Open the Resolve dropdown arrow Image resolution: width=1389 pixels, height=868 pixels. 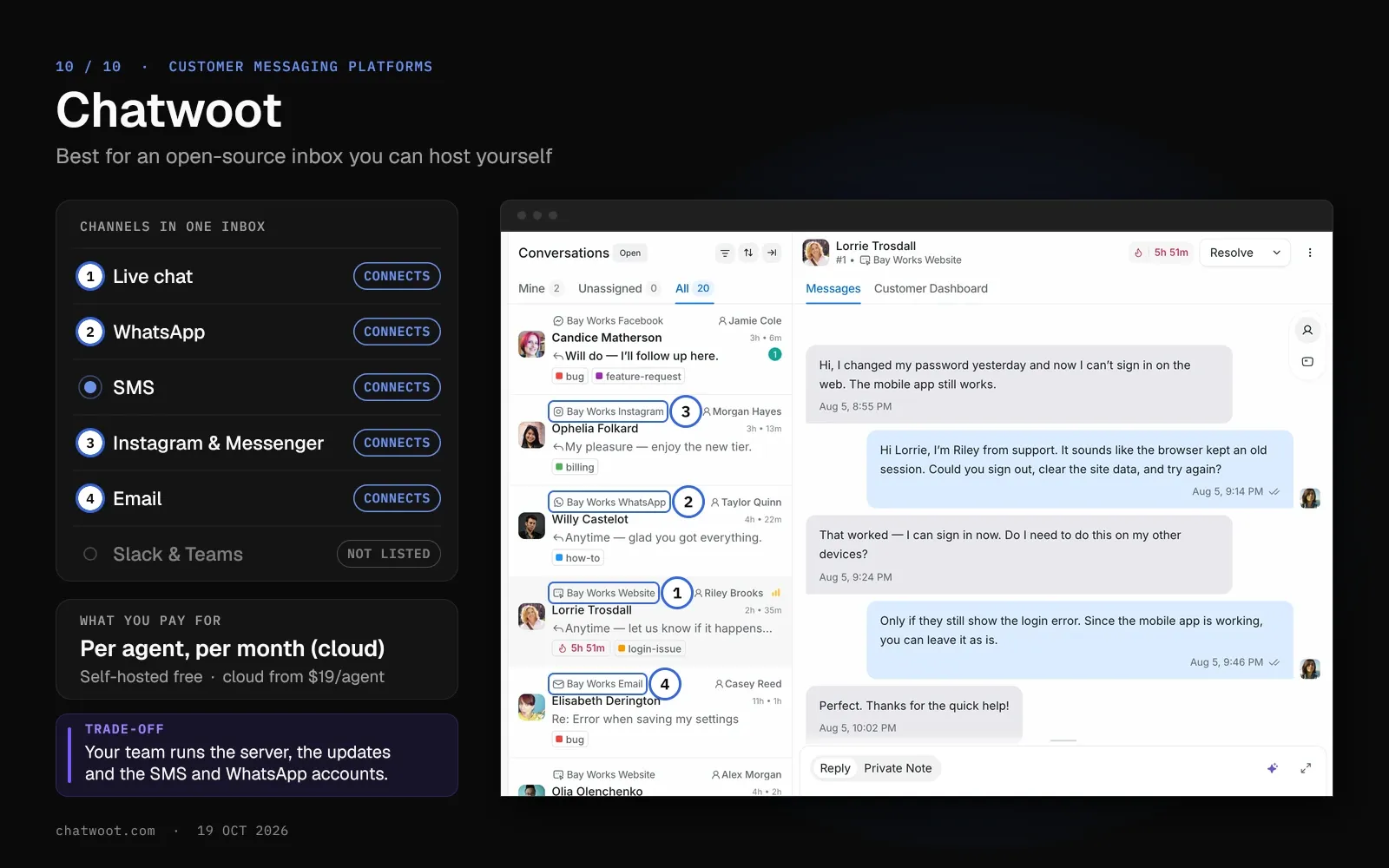[x=1276, y=253]
